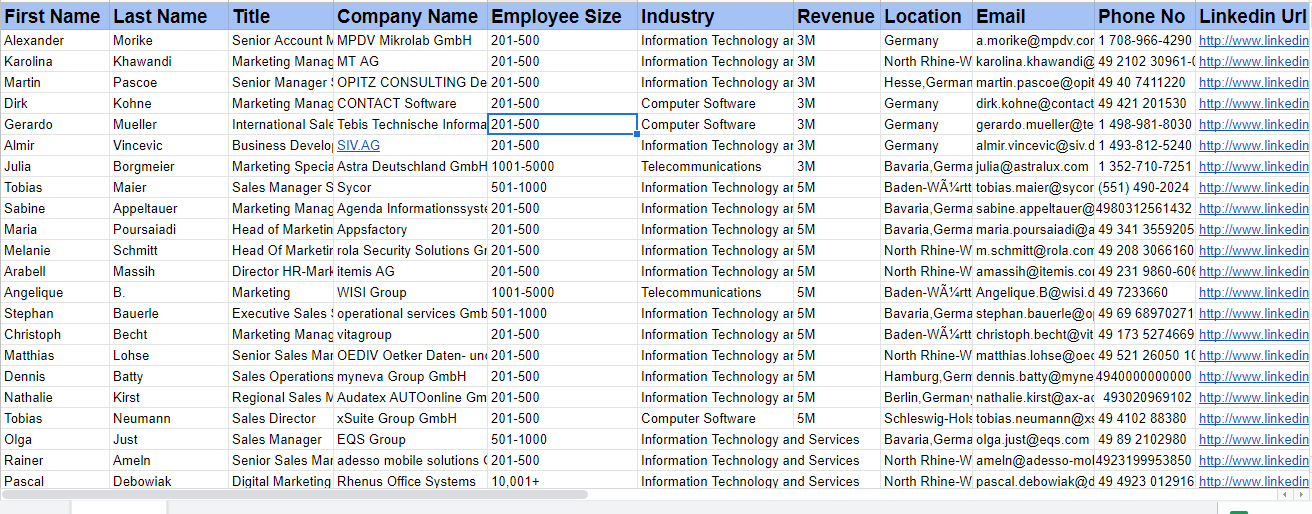
Task: Select the Linkedin Url header cell
Action: click(1253, 16)
